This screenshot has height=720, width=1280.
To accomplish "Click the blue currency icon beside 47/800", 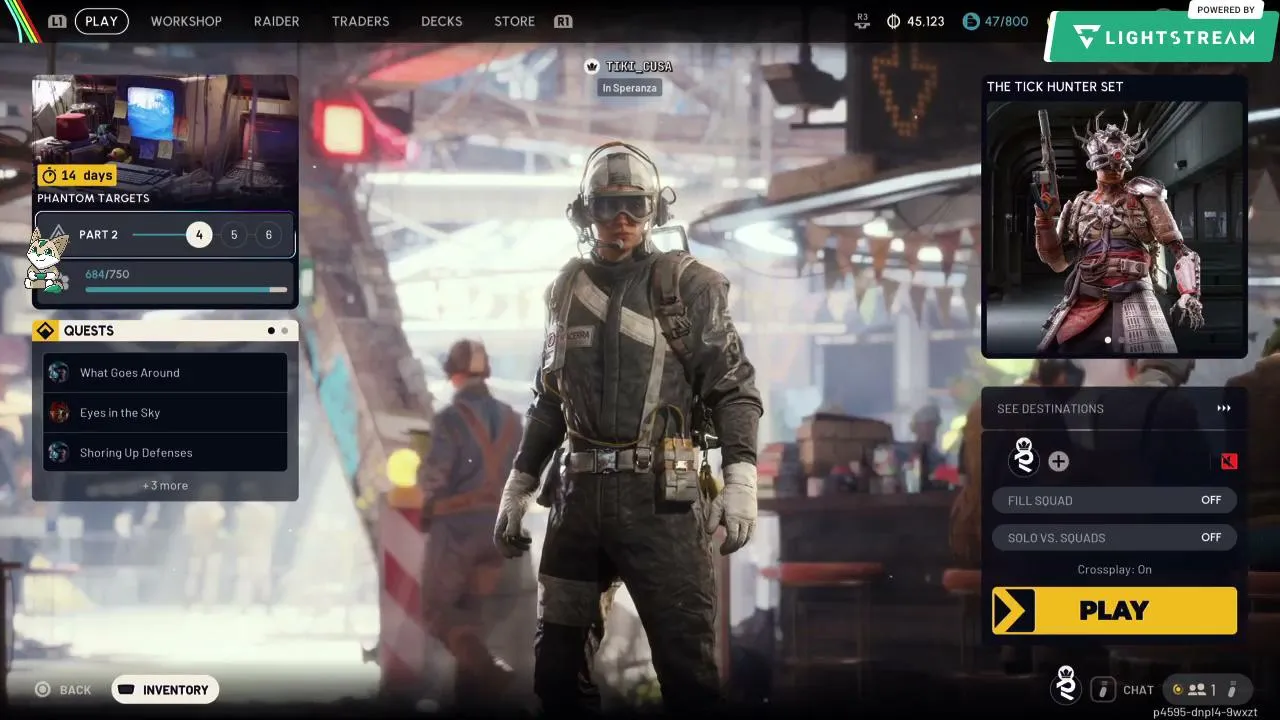I will pyautogui.click(x=971, y=21).
